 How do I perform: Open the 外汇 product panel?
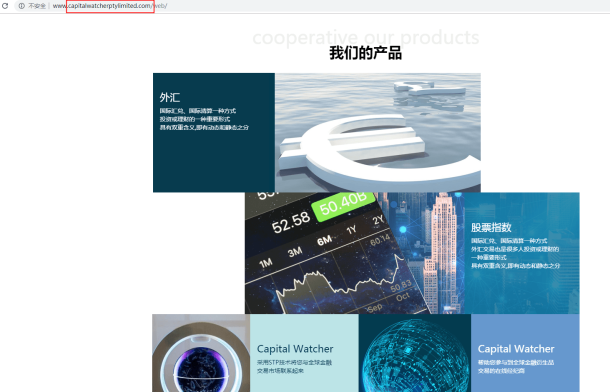(x=214, y=132)
